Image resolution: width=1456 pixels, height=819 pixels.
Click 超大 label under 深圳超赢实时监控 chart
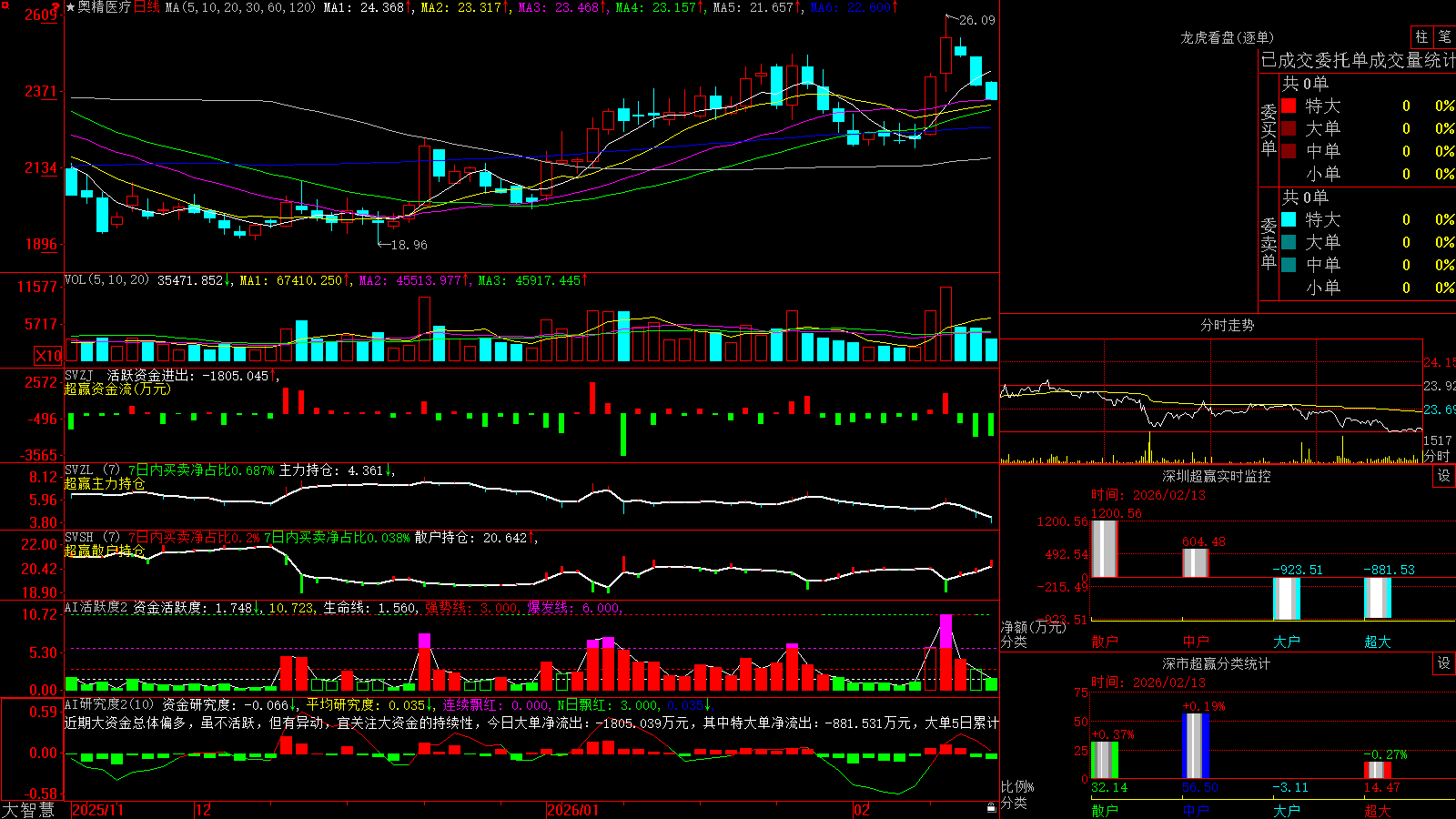(1378, 642)
